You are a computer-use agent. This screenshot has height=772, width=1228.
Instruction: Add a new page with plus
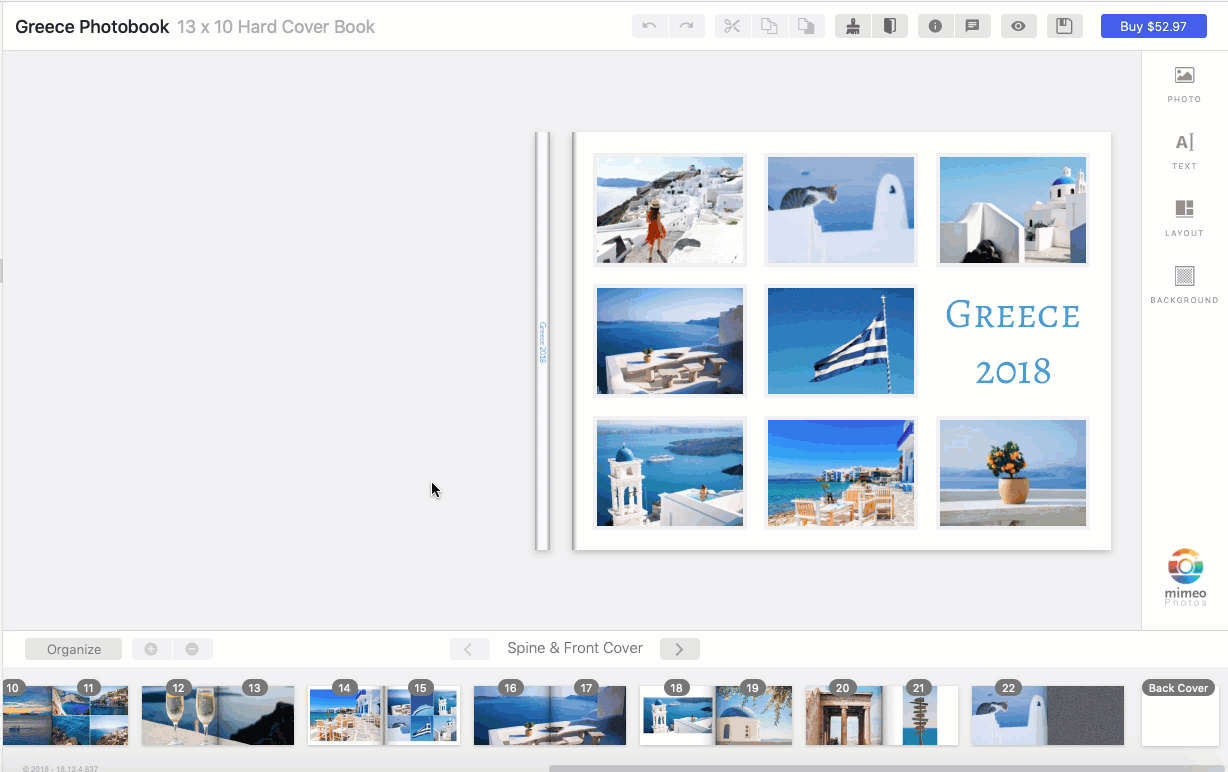pyautogui.click(x=152, y=649)
